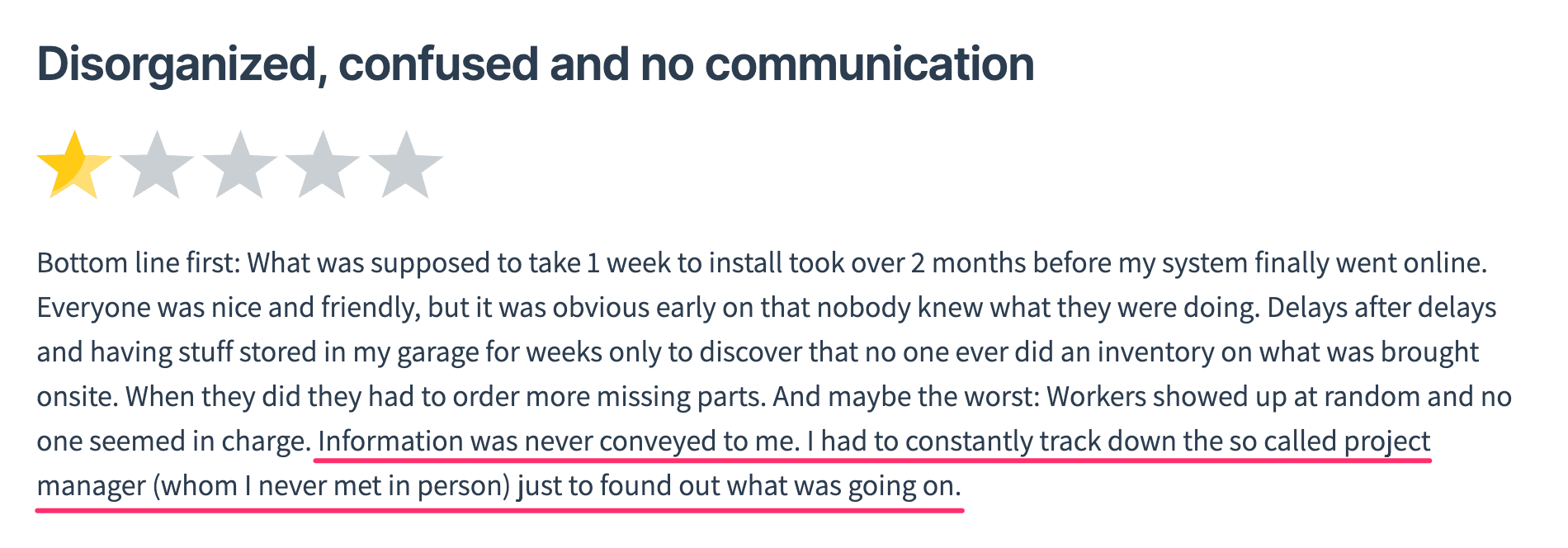Screen dimensions: 1568x548
Task: Click the word "Disorganized" in the heading
Action: point(177,64)
